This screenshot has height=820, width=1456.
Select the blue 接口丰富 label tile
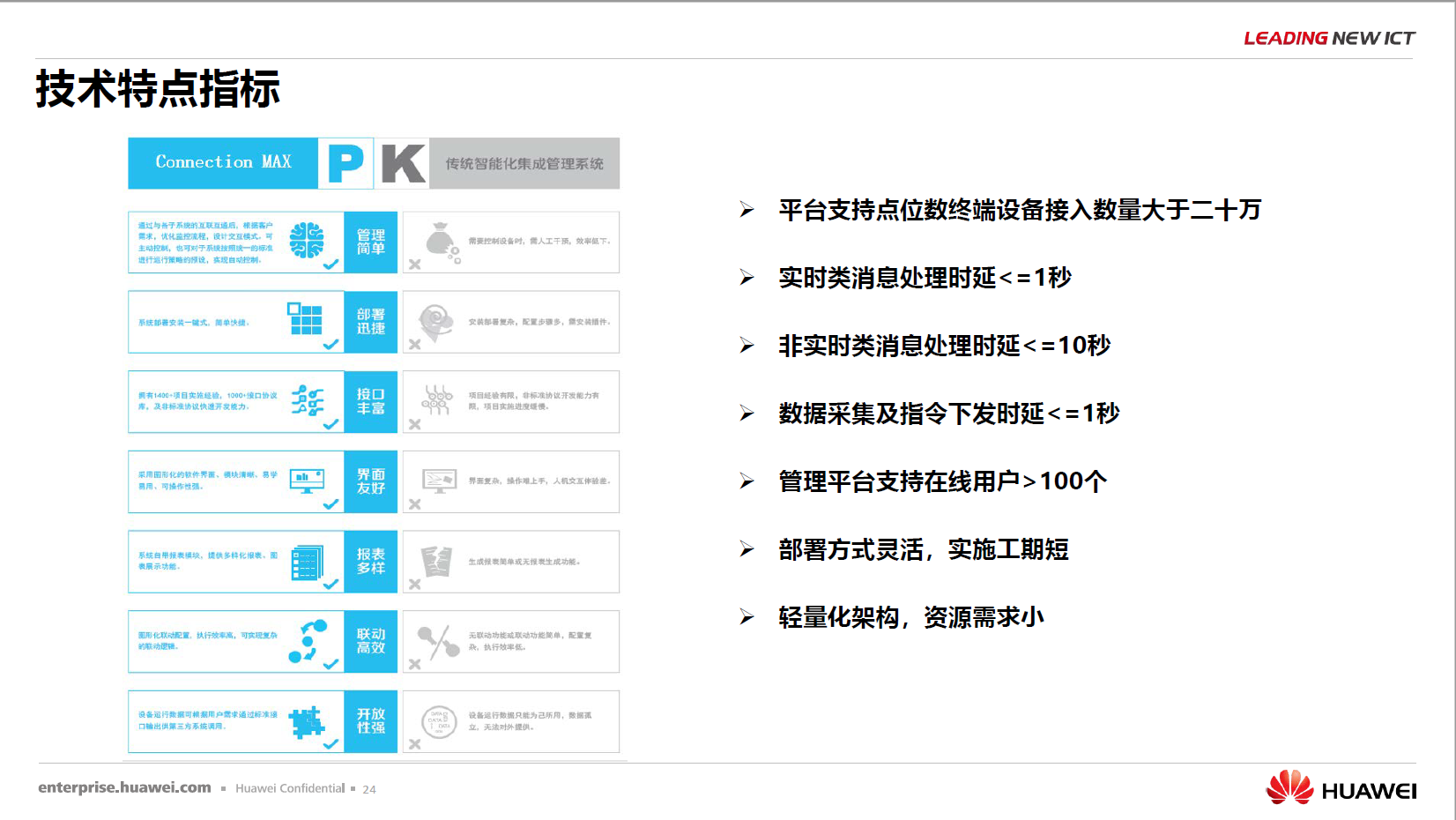click(371, 401)
